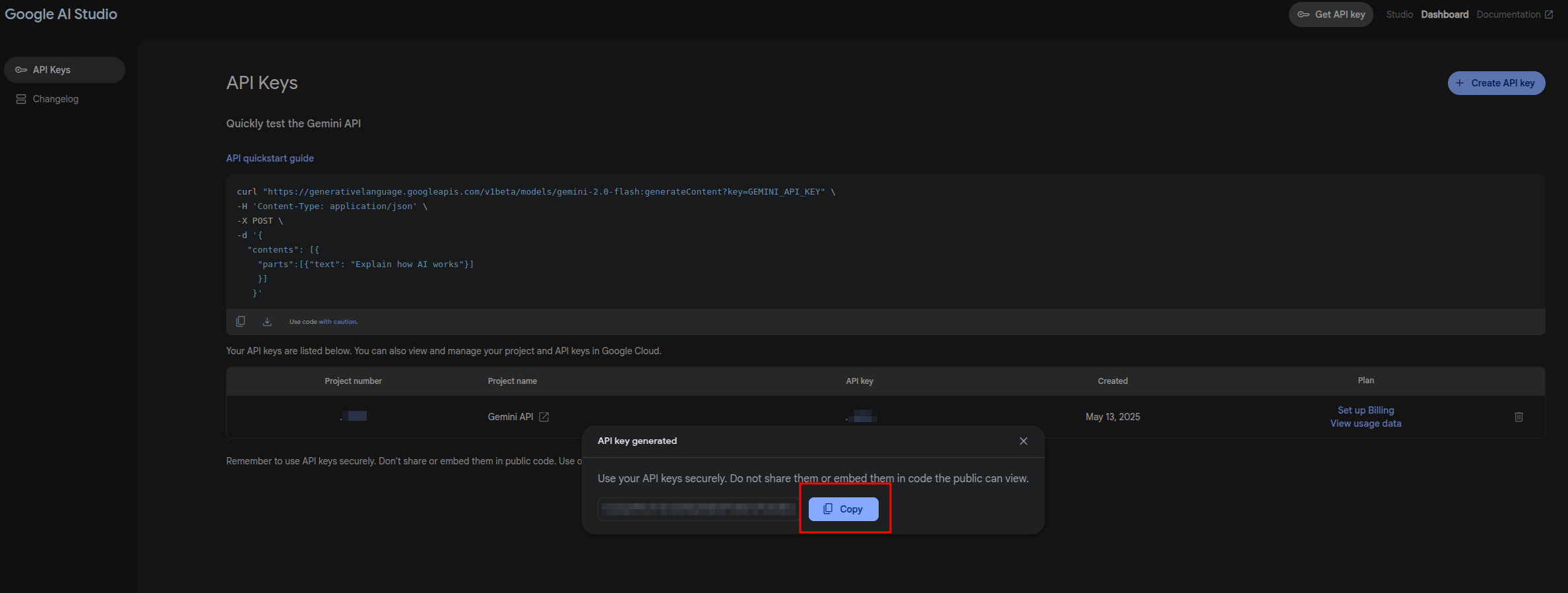The width and height of the screenshot is (1568, 593).
Task: Click the Set up Billing link
Action: pos(1365,410)
